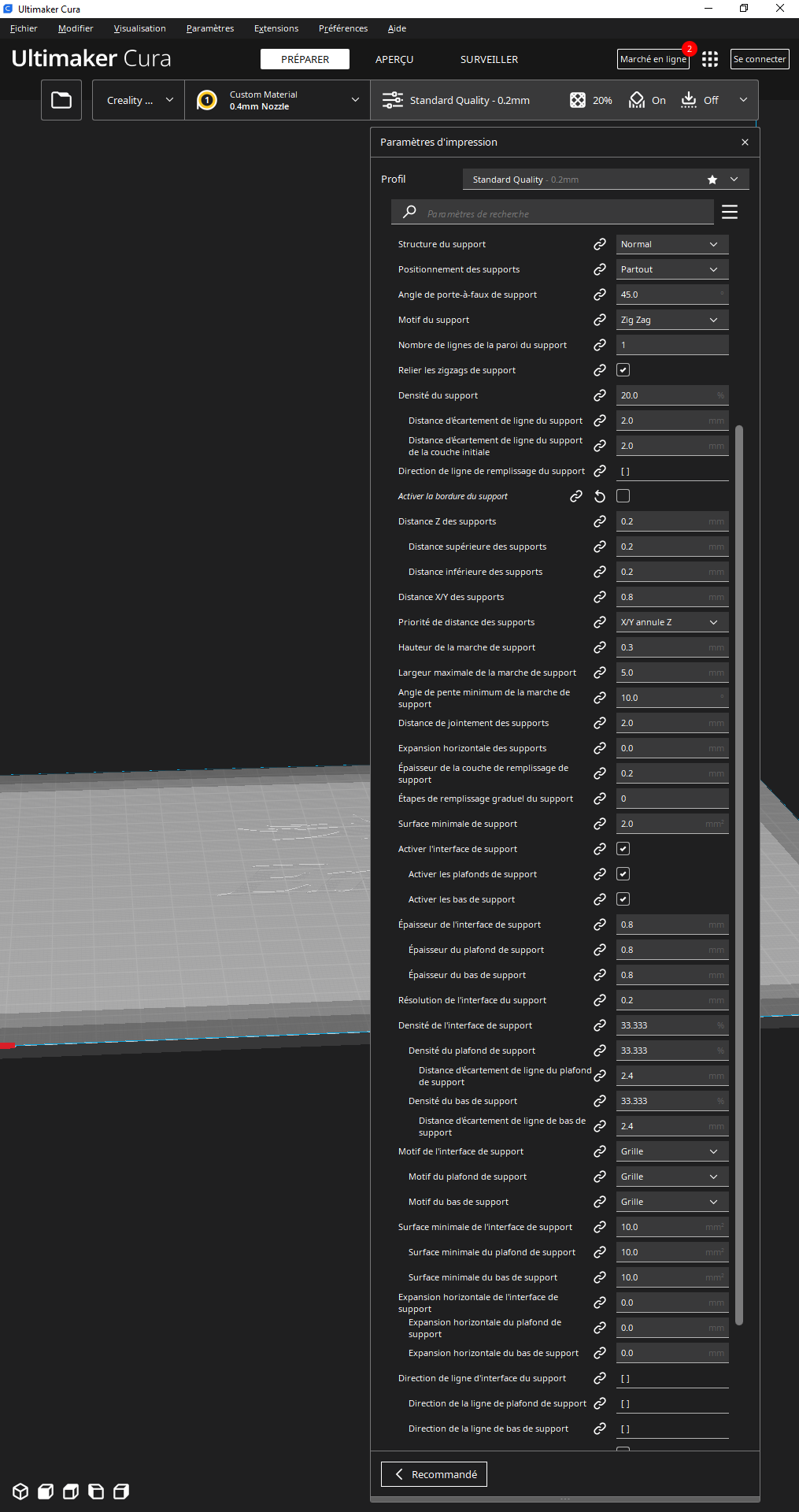
Task: Open Motif du support dropdown
Action: (x=672, y=320)
